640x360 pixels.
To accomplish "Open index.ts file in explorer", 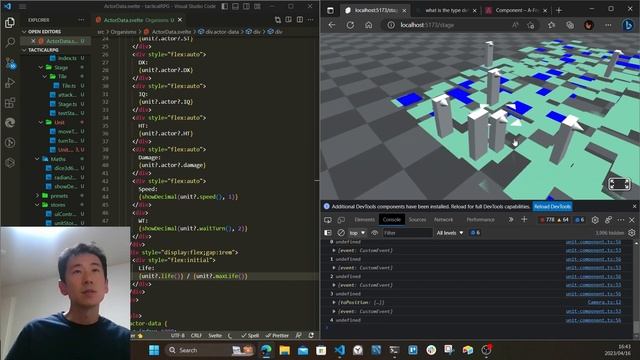I will coord(67,58).
